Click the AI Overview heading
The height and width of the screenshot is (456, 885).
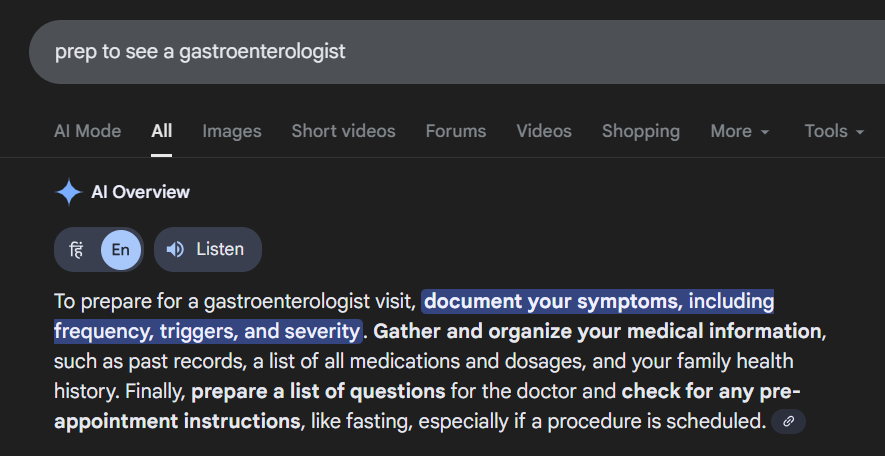(140, 192)
